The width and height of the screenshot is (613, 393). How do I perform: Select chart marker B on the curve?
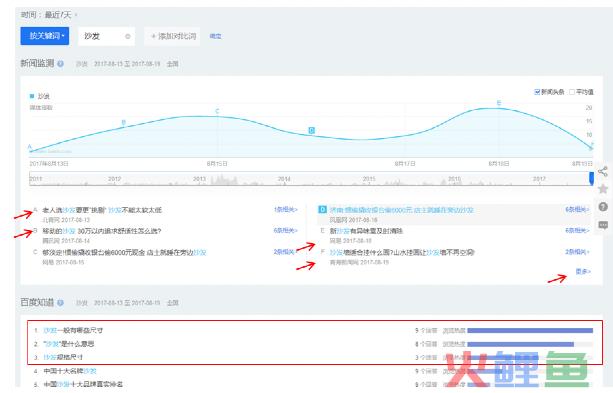(x=124, y=122)
